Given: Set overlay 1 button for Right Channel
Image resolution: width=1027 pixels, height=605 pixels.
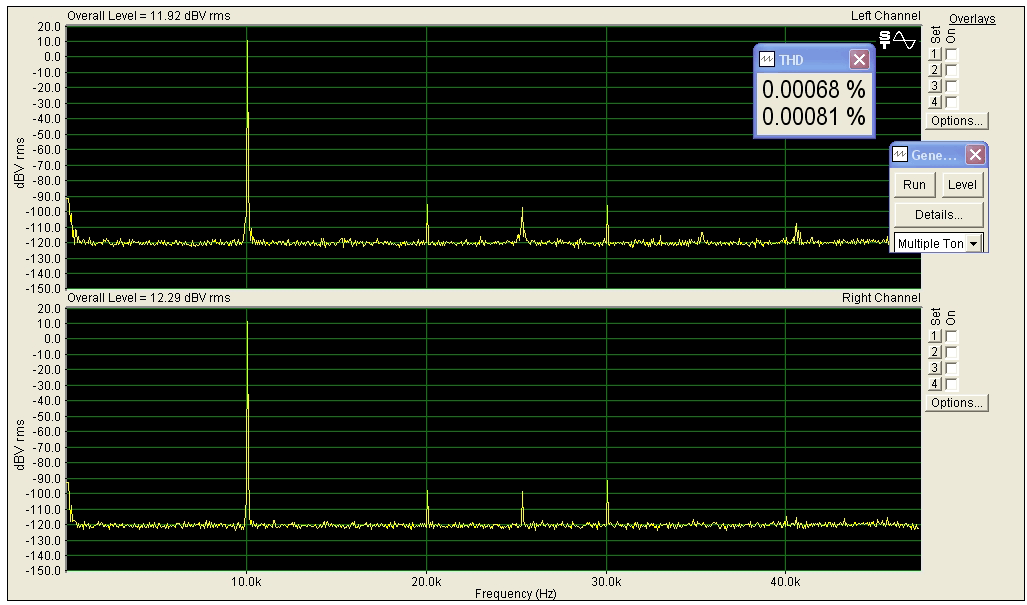Looking at the screenshot, I should (x=935, y=336).
